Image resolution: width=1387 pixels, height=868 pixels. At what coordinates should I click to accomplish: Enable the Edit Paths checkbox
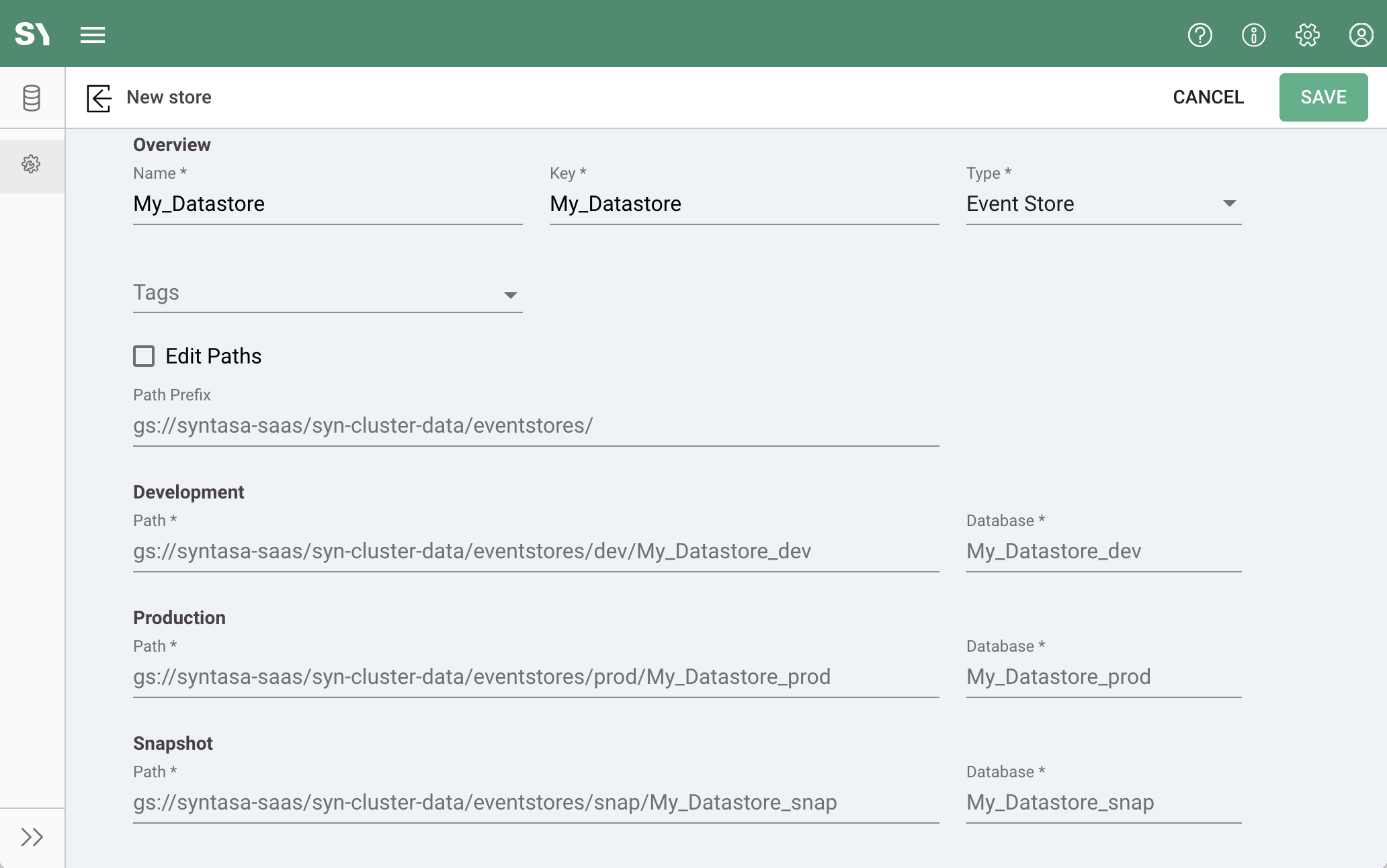[144, 356]
